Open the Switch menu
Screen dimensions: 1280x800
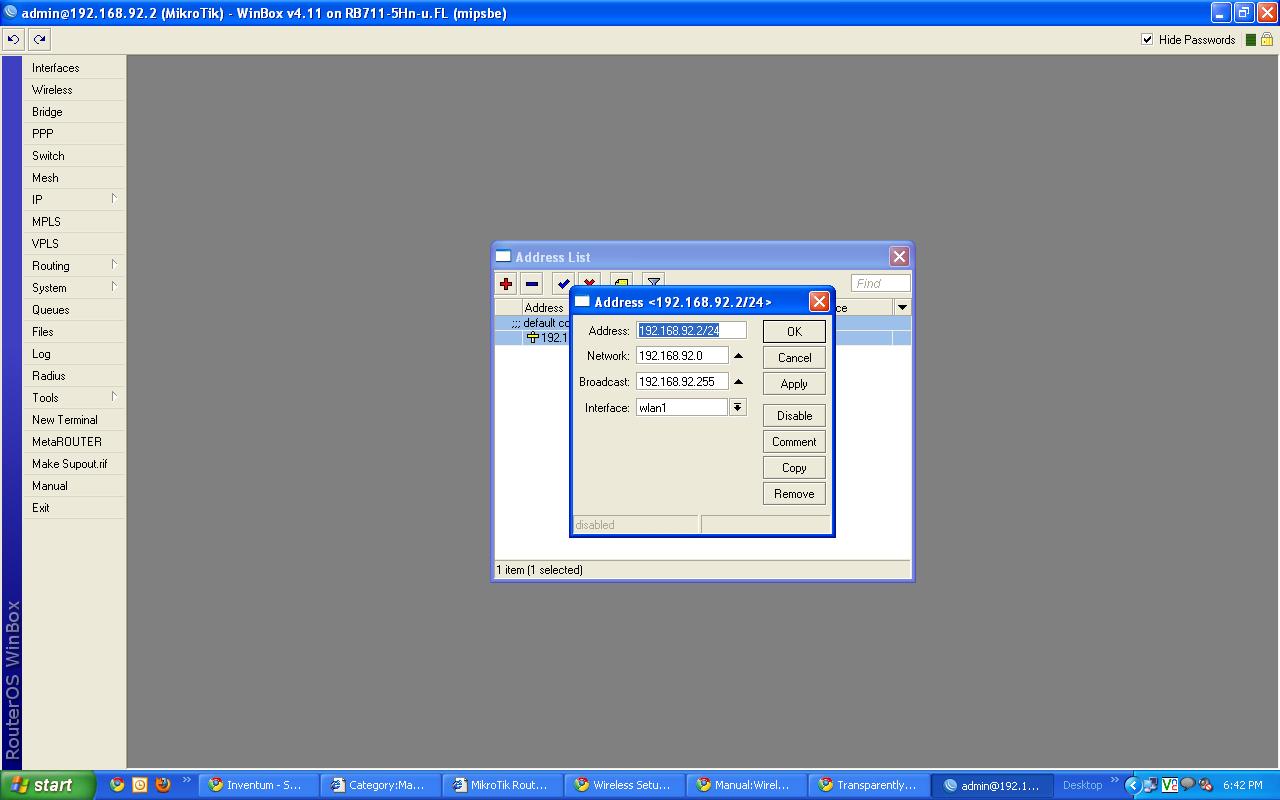tap(75, 156)
